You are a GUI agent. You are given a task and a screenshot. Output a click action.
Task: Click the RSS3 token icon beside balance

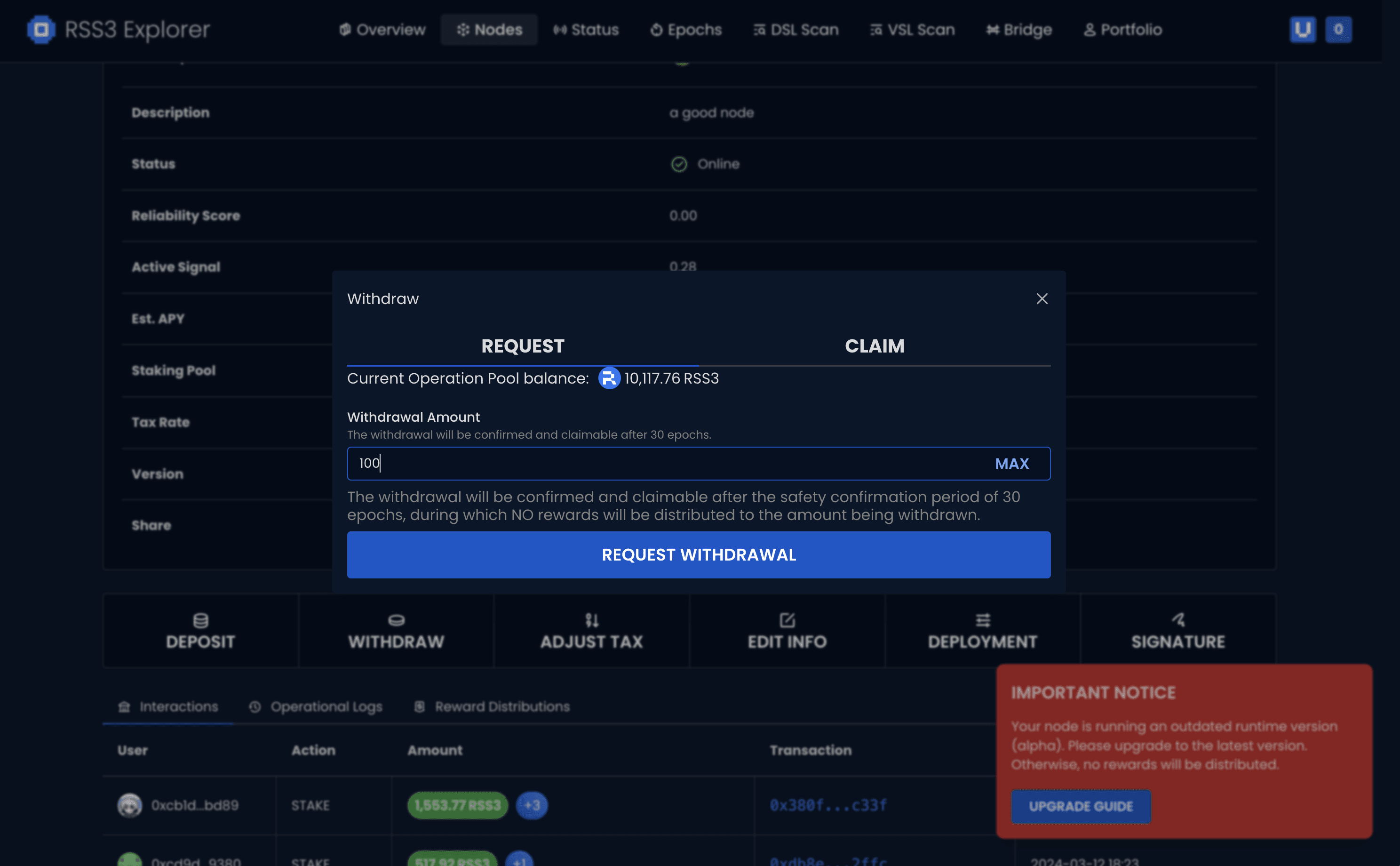[609, 378]
